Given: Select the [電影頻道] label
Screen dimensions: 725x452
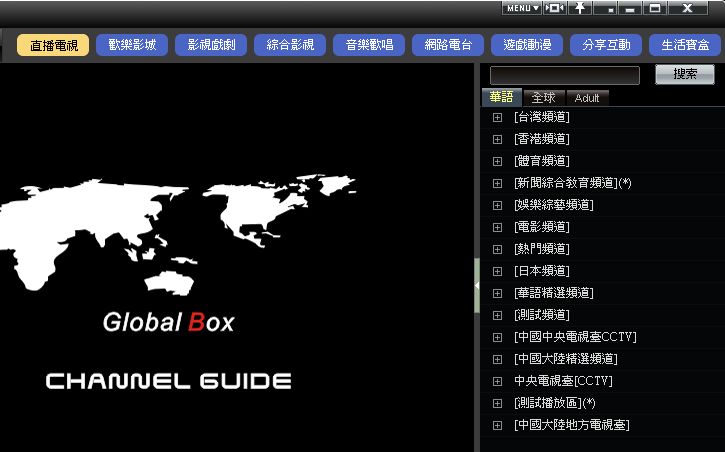Looking at the screenshot, I should click(x=541, y=227).
